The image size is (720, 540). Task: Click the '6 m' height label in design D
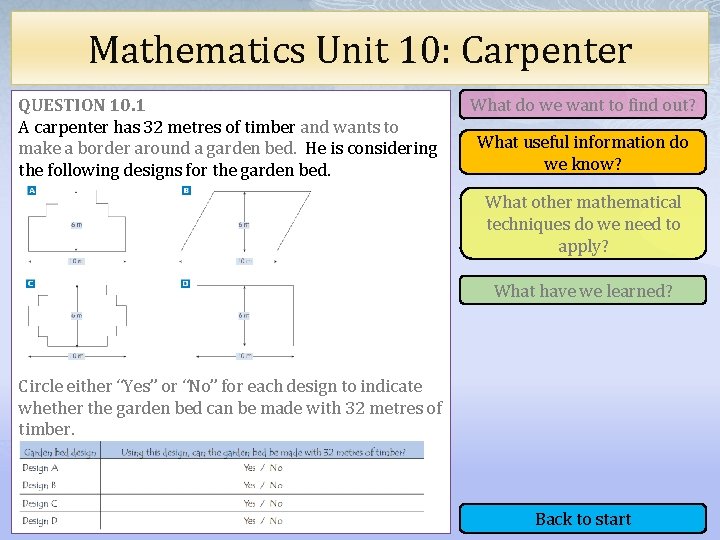(244, 315)
